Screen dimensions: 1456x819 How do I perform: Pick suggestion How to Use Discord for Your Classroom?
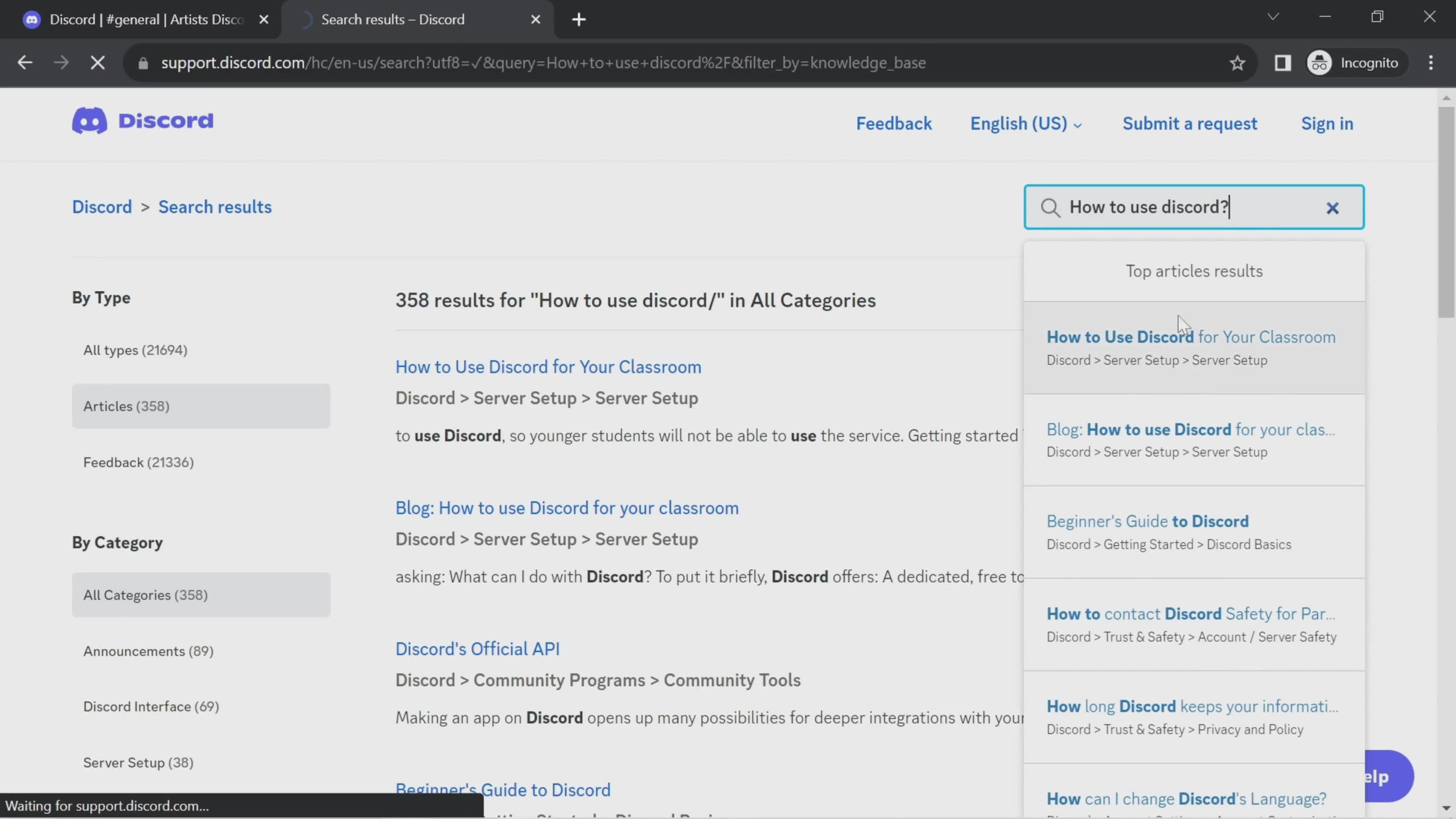(x=1194, y=347)
